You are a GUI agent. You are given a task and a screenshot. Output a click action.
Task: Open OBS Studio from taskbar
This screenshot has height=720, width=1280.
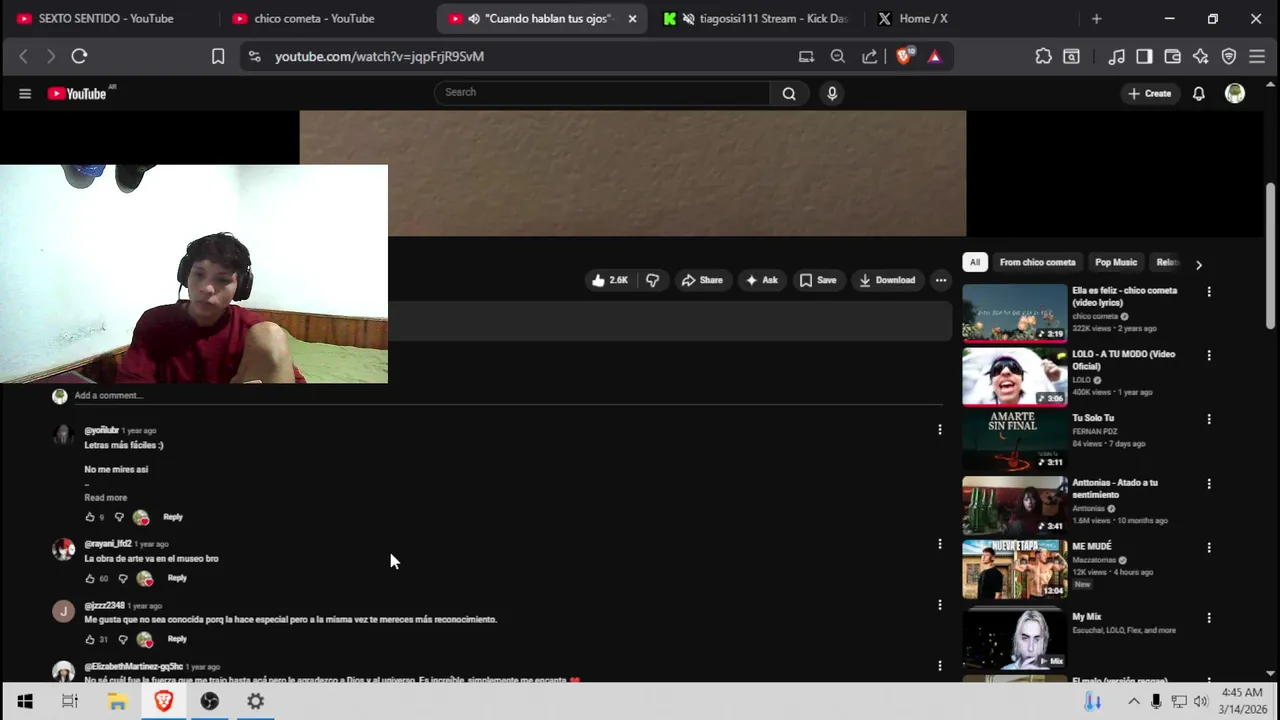click(209, 701)
